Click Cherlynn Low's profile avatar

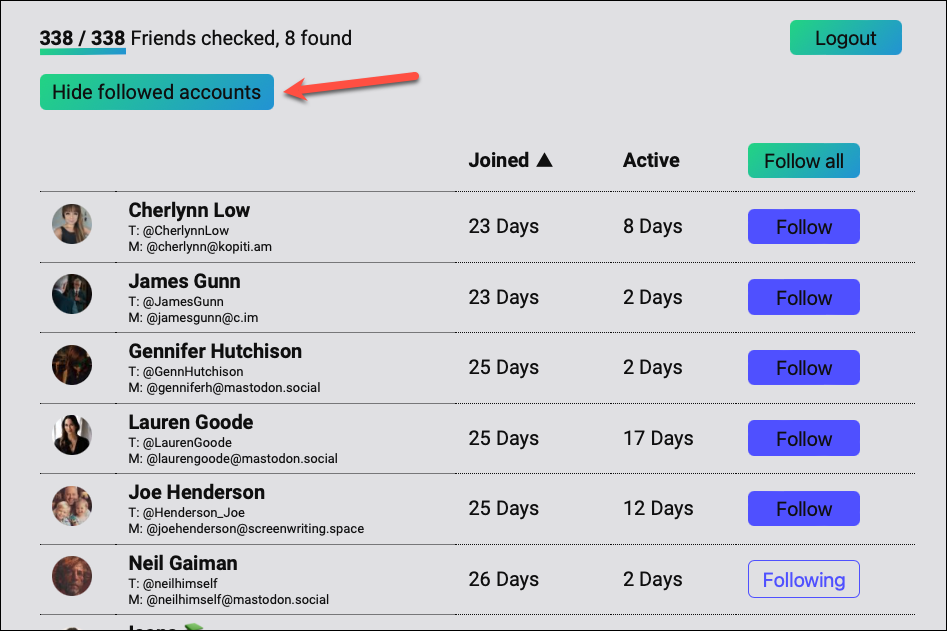coord(72,224)
